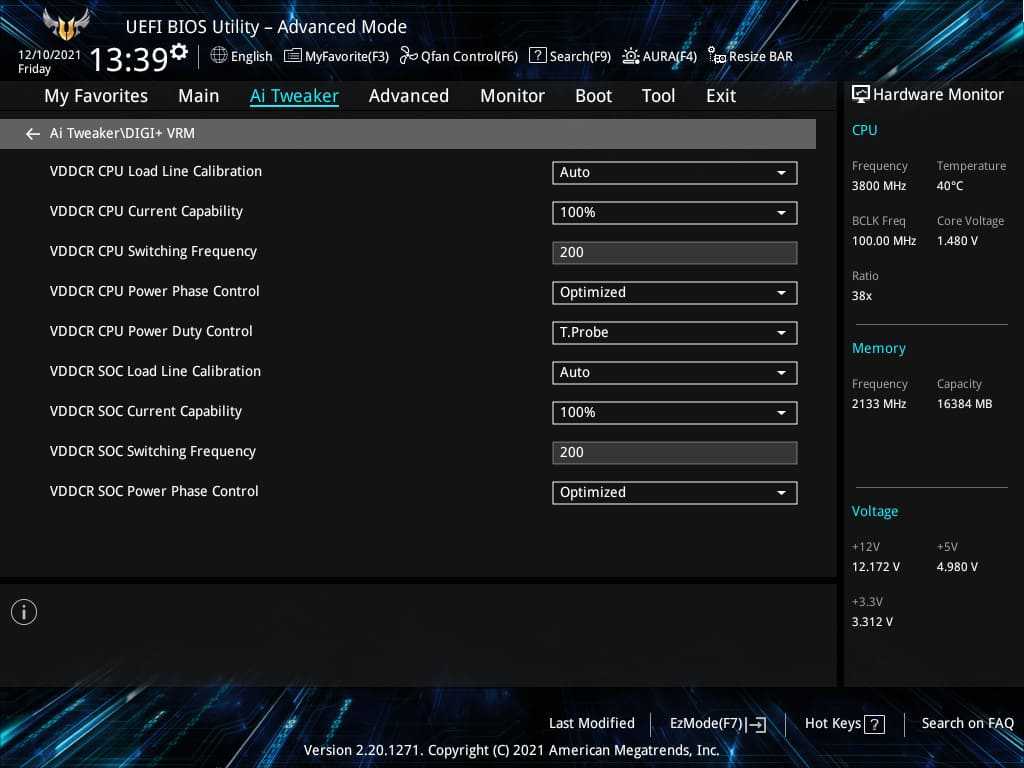This screenshot has height=768, width=1024.
Task: Click the globe icon for English language
Action: coord(219,56)
